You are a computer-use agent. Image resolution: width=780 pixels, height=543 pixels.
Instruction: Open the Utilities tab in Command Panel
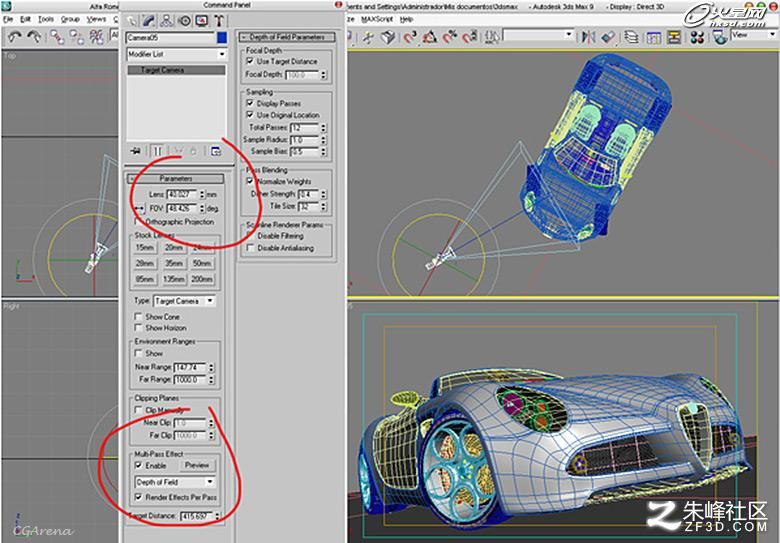[x=219, y=20]
